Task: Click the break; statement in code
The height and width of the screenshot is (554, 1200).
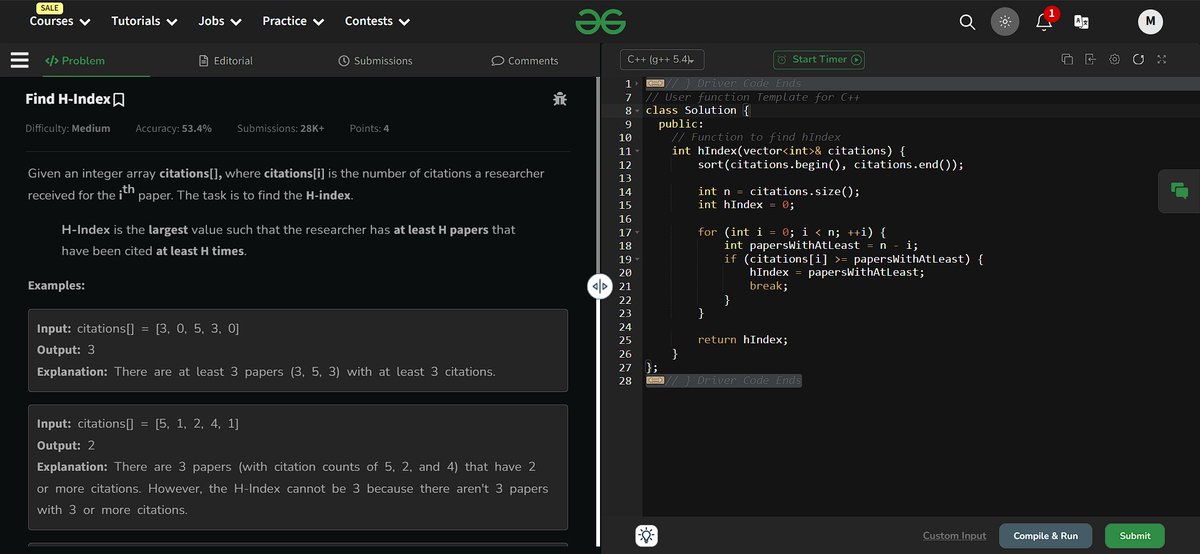Action: coord(769,286)
